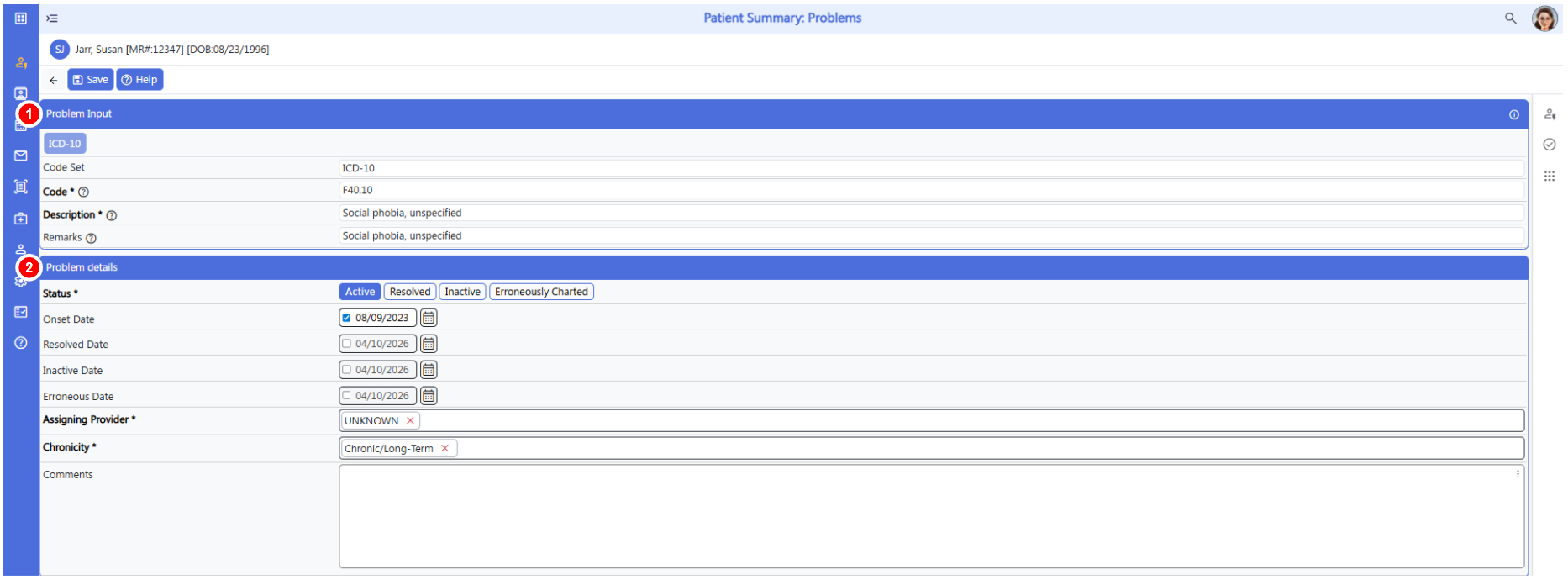Viewport: 1568px width, 580px height.
Task: Enable the Resolved Date checkbox
Action: 346,344
